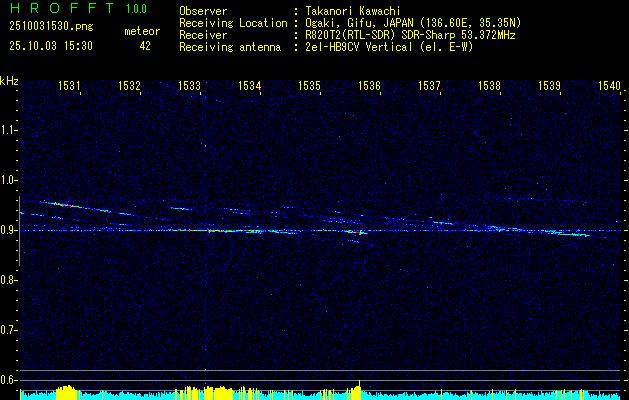
Task: Click the red echo burst before 1536
Action: click(356, 232)
